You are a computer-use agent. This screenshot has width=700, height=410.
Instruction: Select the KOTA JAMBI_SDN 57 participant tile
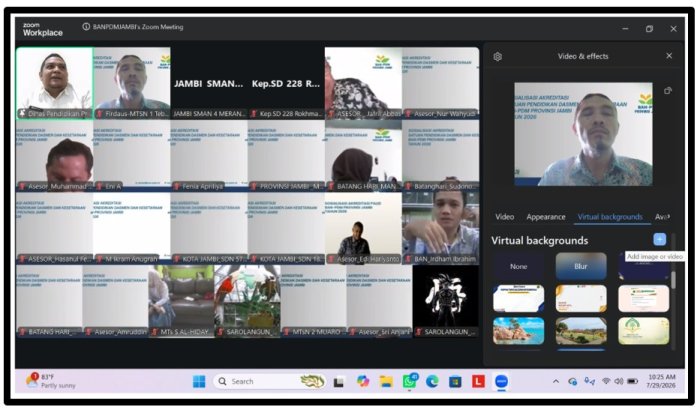point(209,229)
